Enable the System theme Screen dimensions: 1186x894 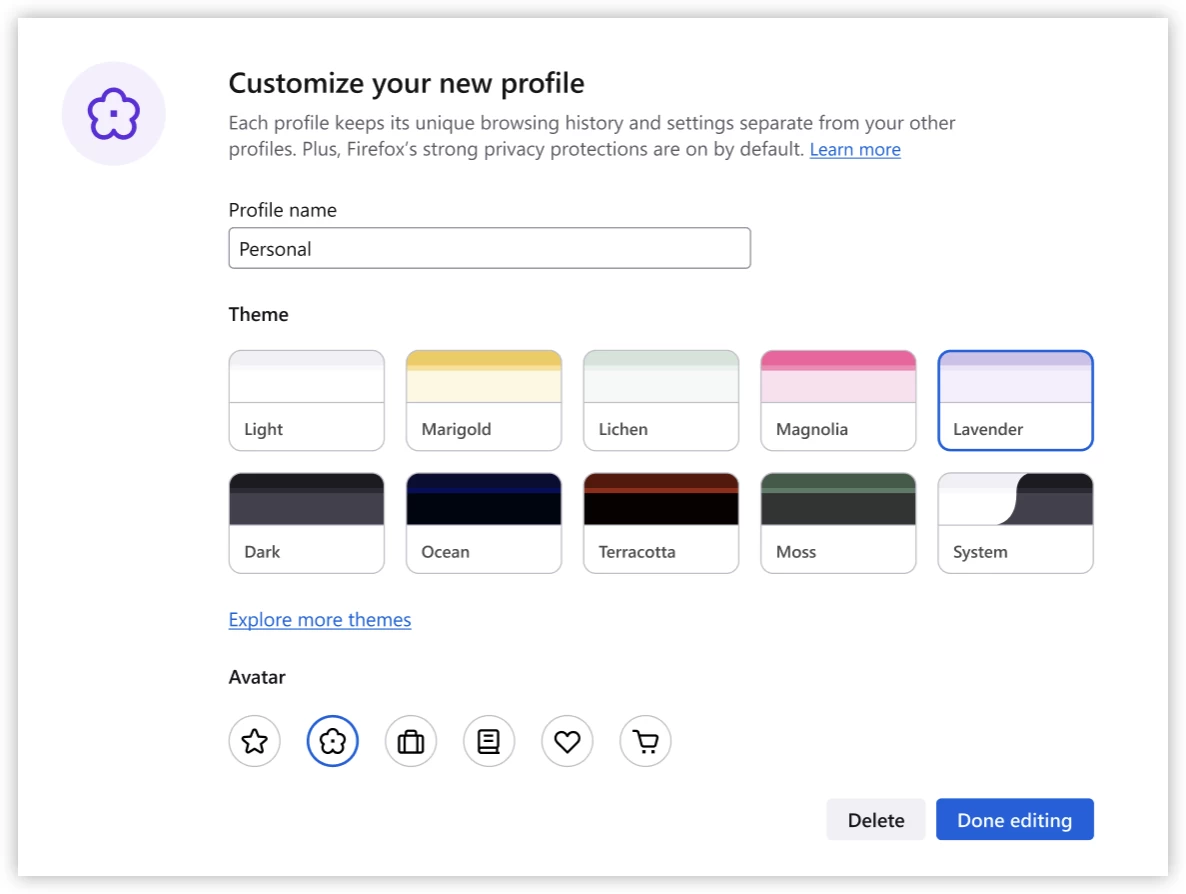coord(1015,521)
